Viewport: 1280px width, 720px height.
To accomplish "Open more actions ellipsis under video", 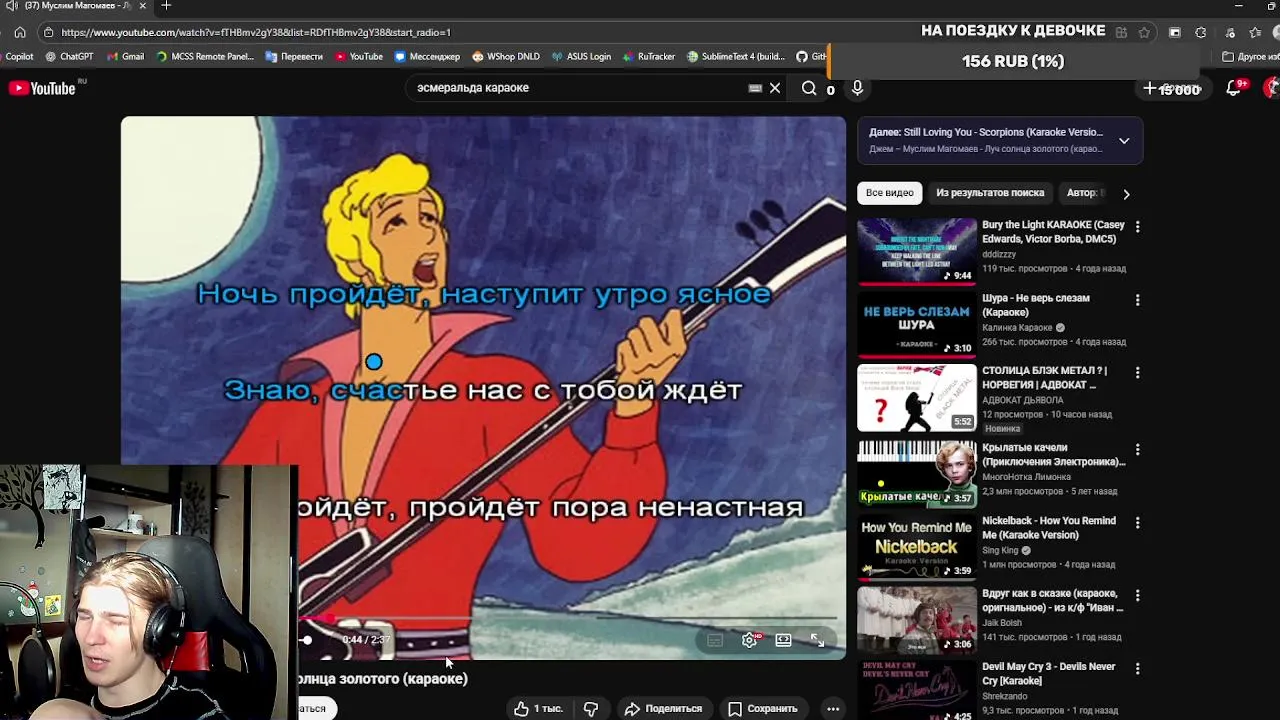I will [833, 708].
